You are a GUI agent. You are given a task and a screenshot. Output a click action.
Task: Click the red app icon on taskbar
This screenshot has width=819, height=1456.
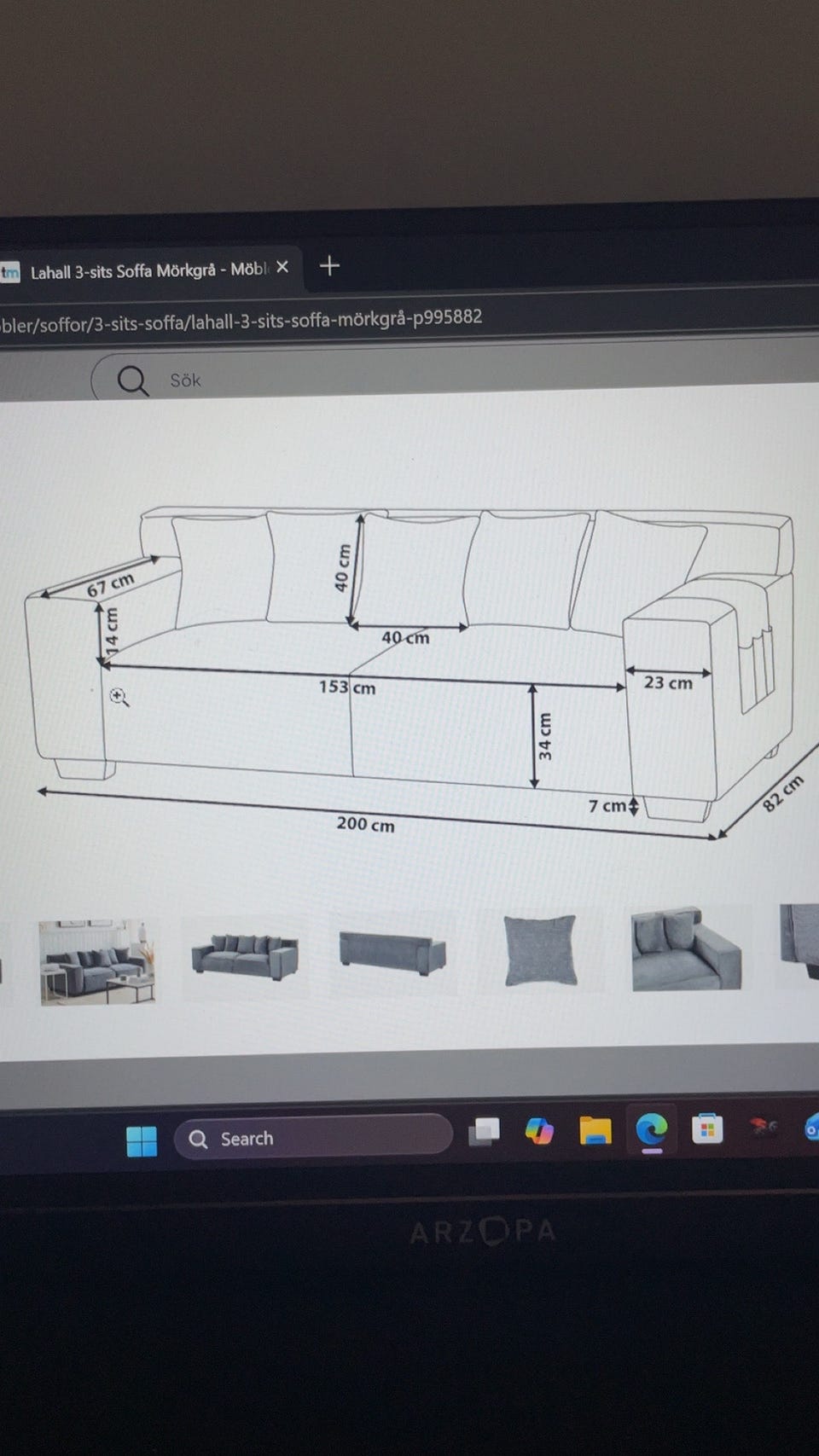pos(764,1128)
